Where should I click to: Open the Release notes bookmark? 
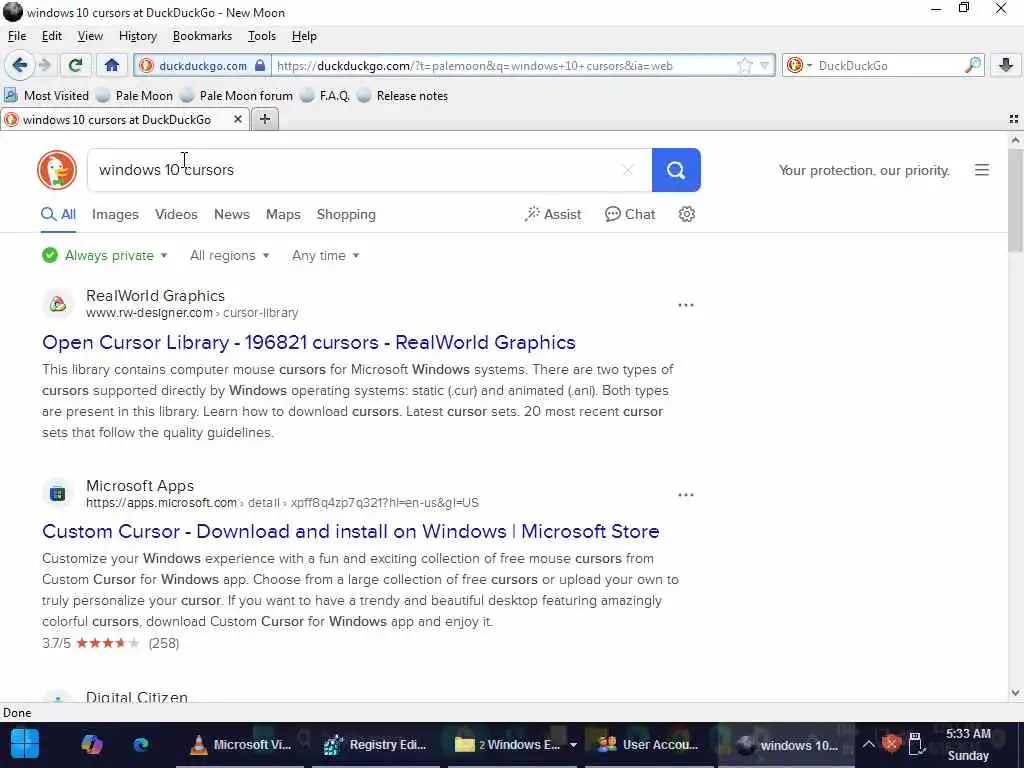point(403,95)
